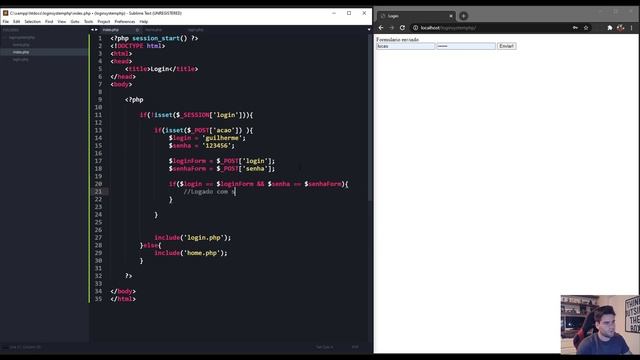Image resolution: width=640 pixels, height=360 pixels.
Task: Click the Enviar! submit button
Action: tap(507, 46)
